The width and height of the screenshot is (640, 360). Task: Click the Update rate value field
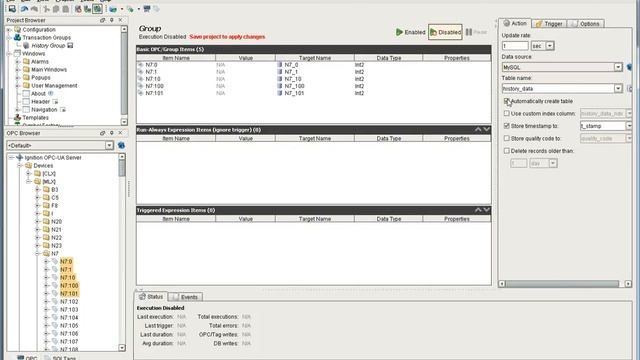(x=515, y=46)
